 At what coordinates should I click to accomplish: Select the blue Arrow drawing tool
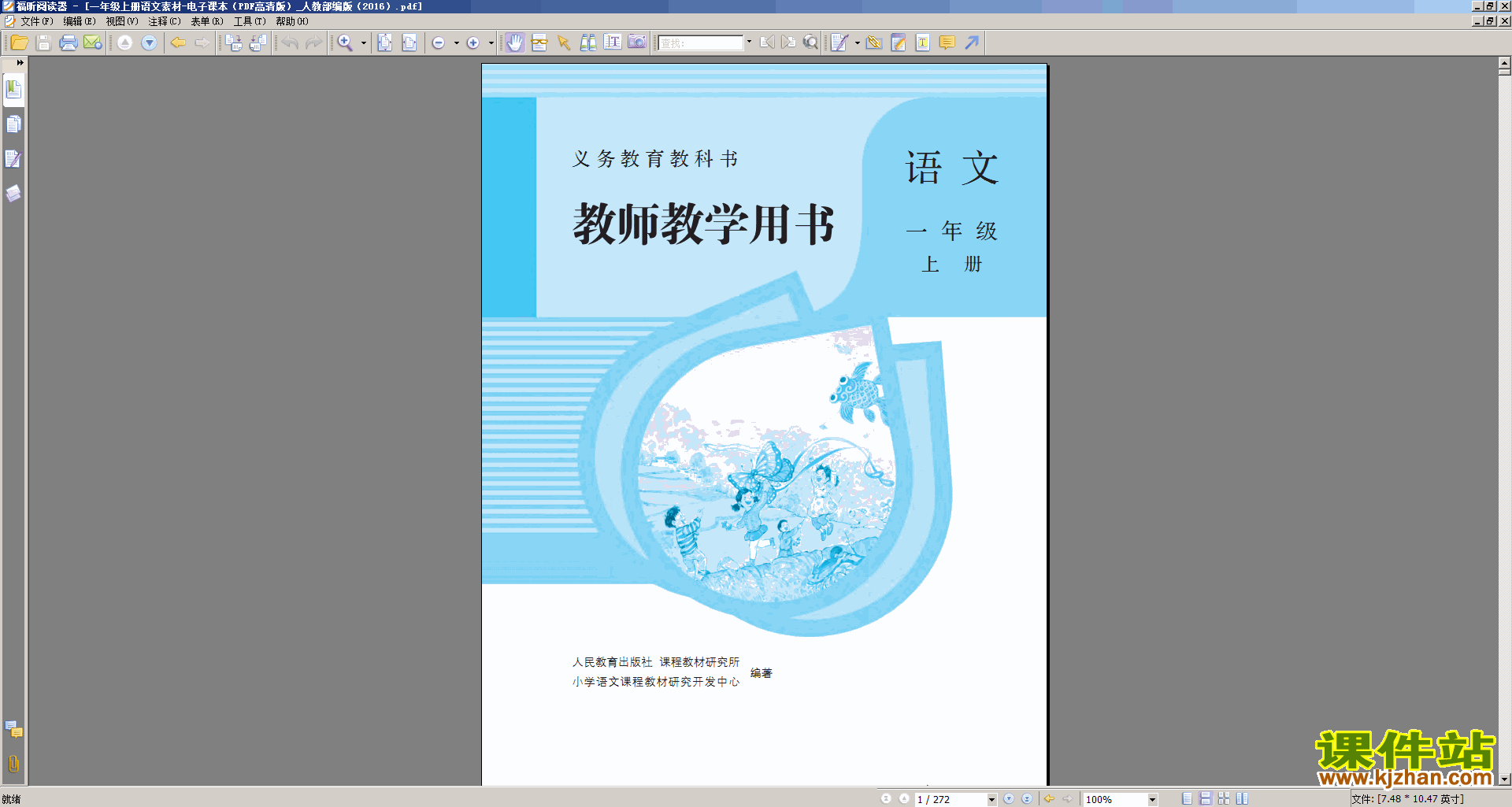972,43
